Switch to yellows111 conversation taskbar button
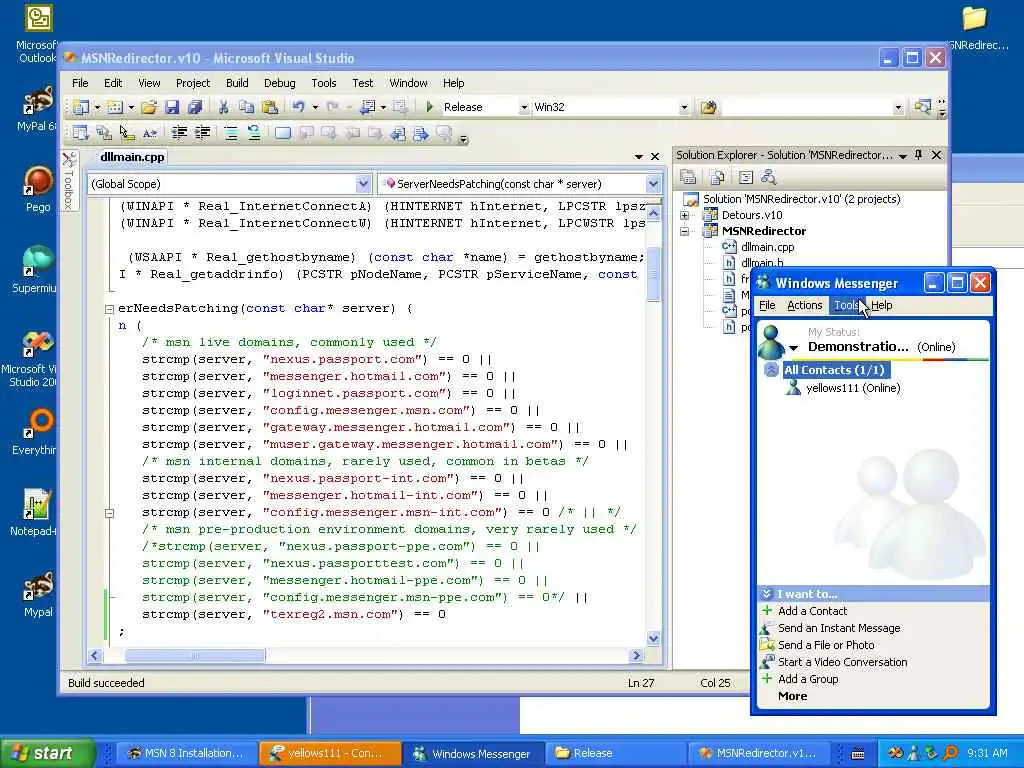Image resolution: width=1024 pixels, height=768 pixels. (330, 754)
